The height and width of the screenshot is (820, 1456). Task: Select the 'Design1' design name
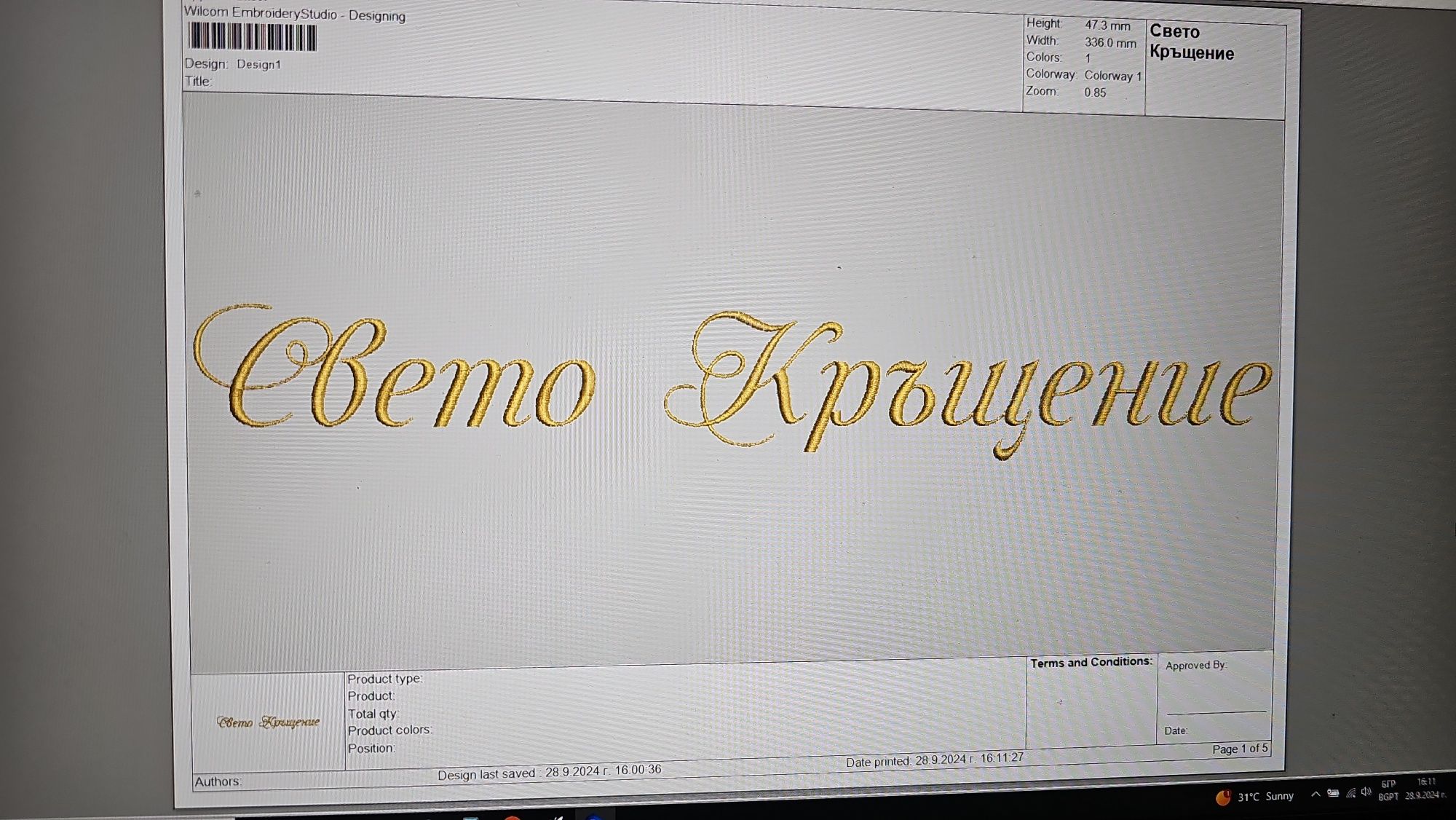pyautogui.click(x=258, y=64)
